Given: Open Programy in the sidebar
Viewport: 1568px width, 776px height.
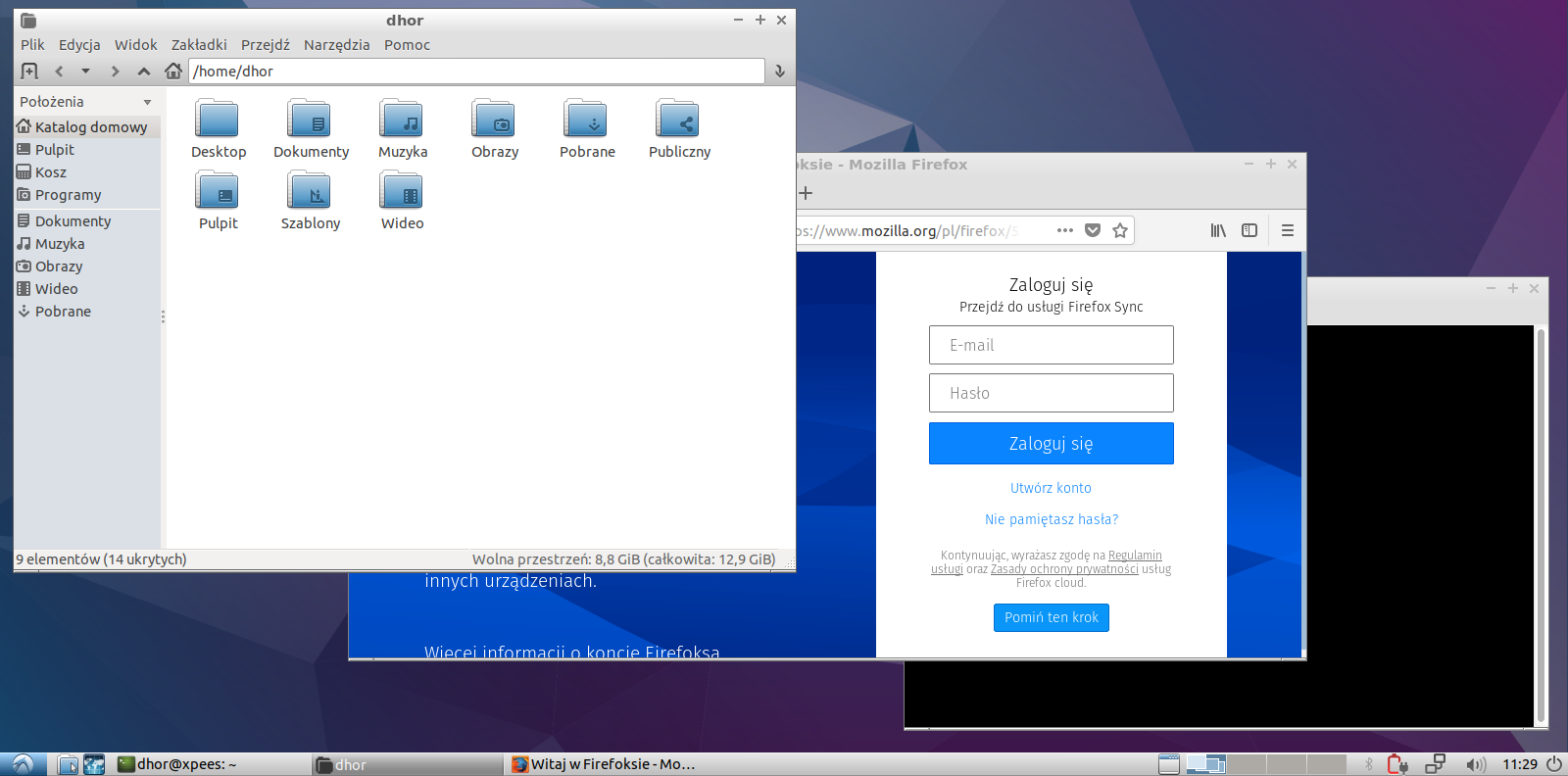Looking at the screenshot, I should (87, 195).
